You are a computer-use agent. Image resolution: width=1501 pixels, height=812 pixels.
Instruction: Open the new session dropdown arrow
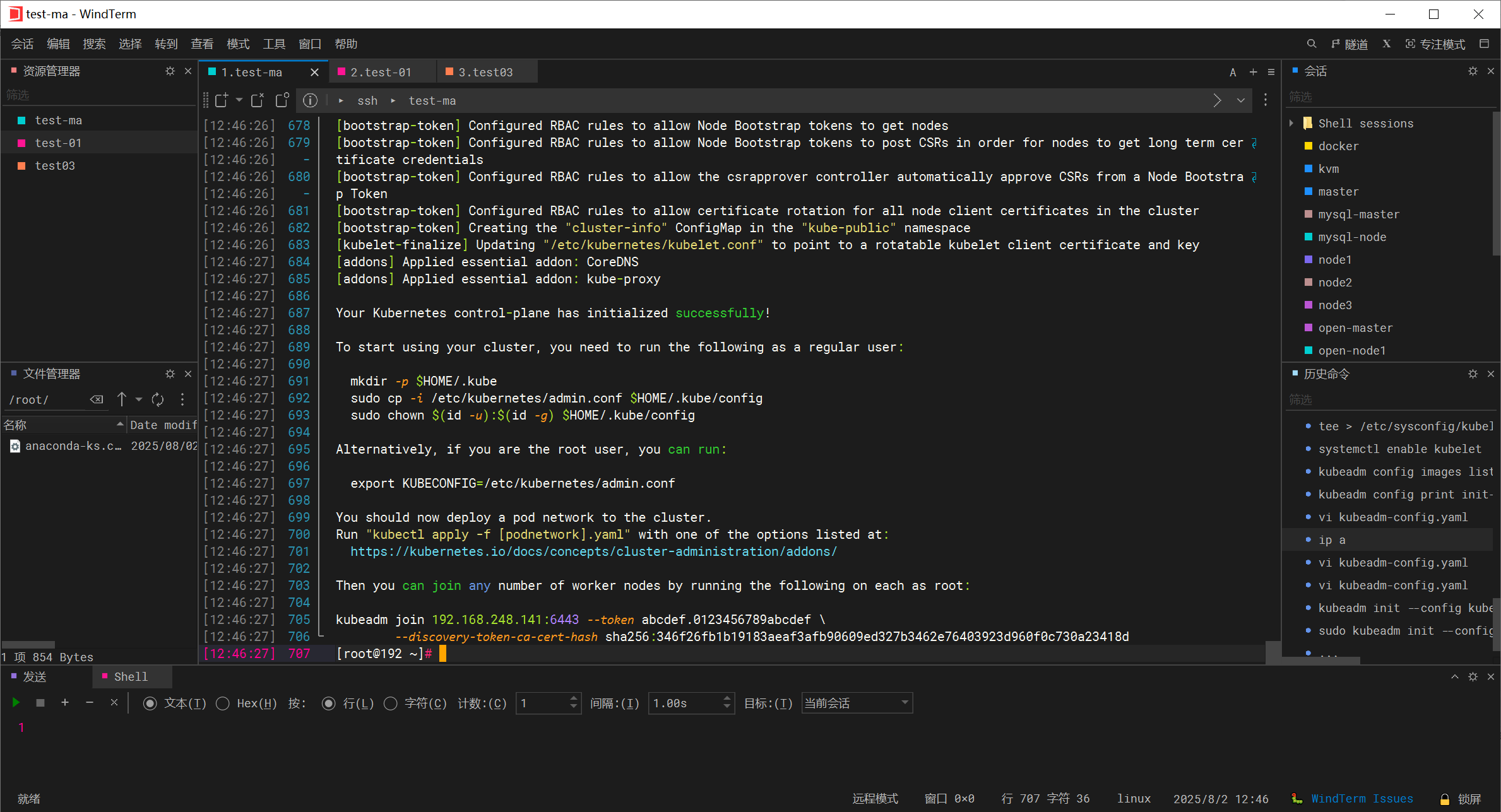(239, 100)
